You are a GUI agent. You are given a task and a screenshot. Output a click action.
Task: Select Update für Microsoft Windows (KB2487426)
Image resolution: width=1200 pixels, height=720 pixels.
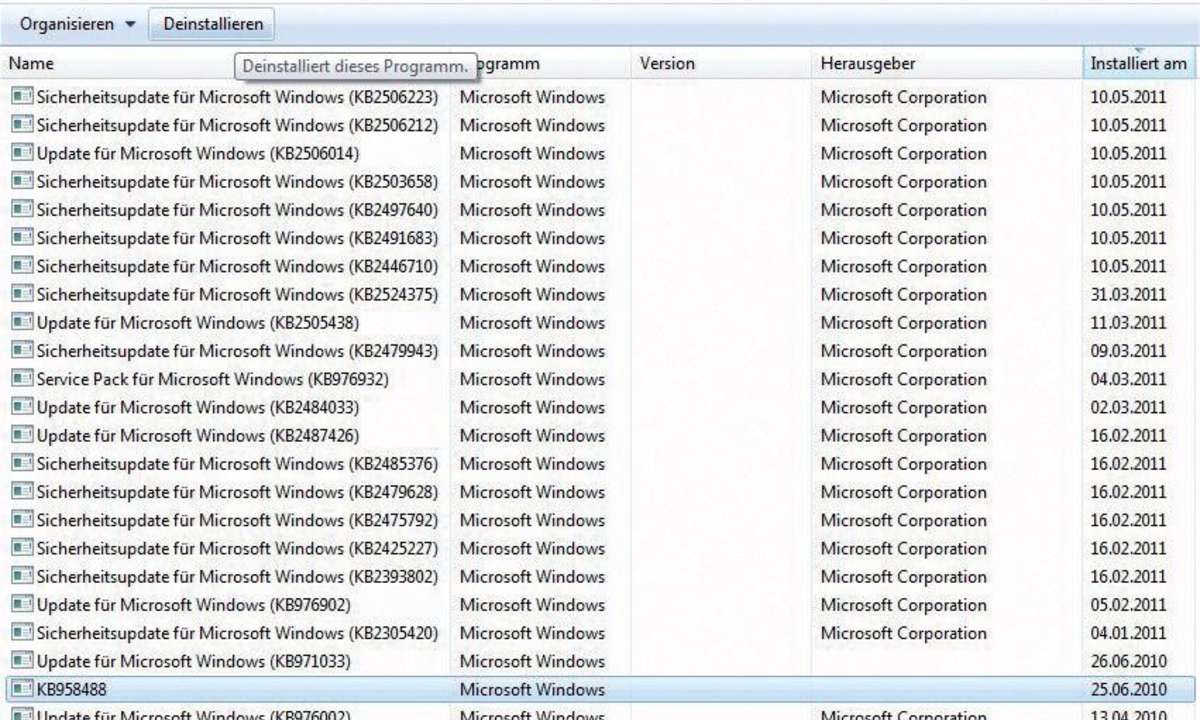(x=198, y=435)
